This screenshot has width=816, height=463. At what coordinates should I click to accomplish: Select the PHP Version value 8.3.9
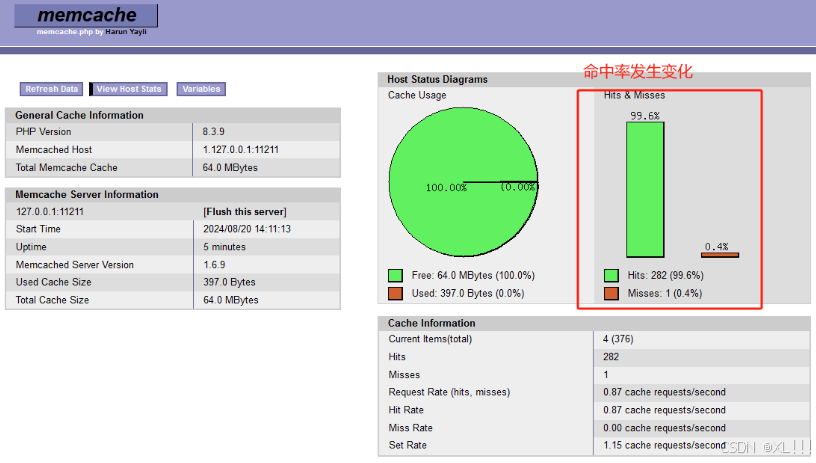tap(213, 132)
